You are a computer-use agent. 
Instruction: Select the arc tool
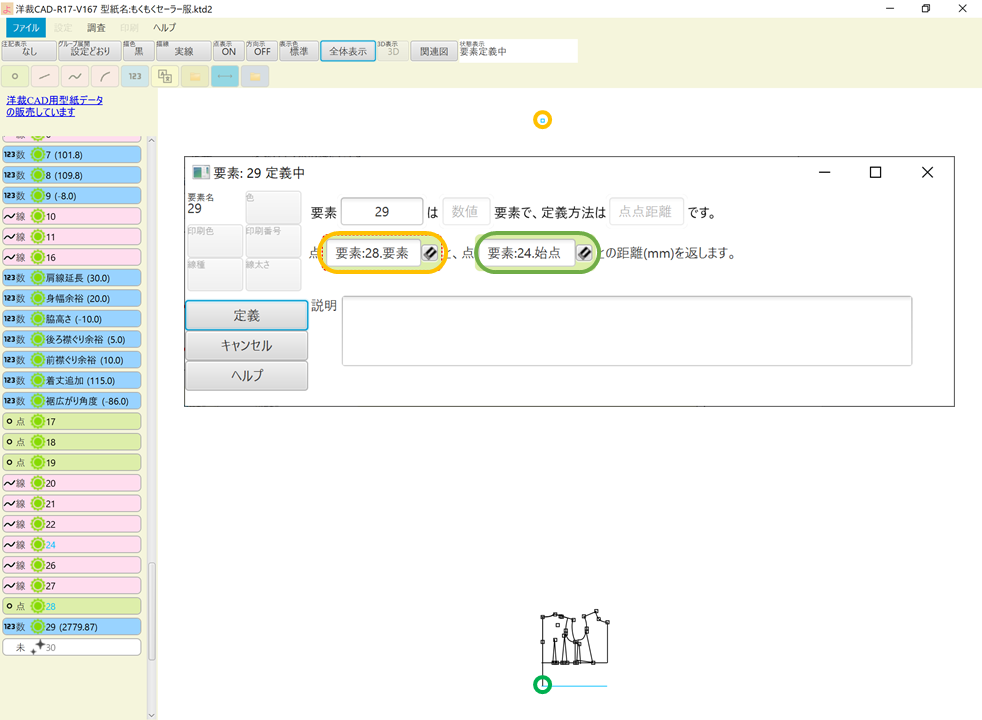point(104,76)
